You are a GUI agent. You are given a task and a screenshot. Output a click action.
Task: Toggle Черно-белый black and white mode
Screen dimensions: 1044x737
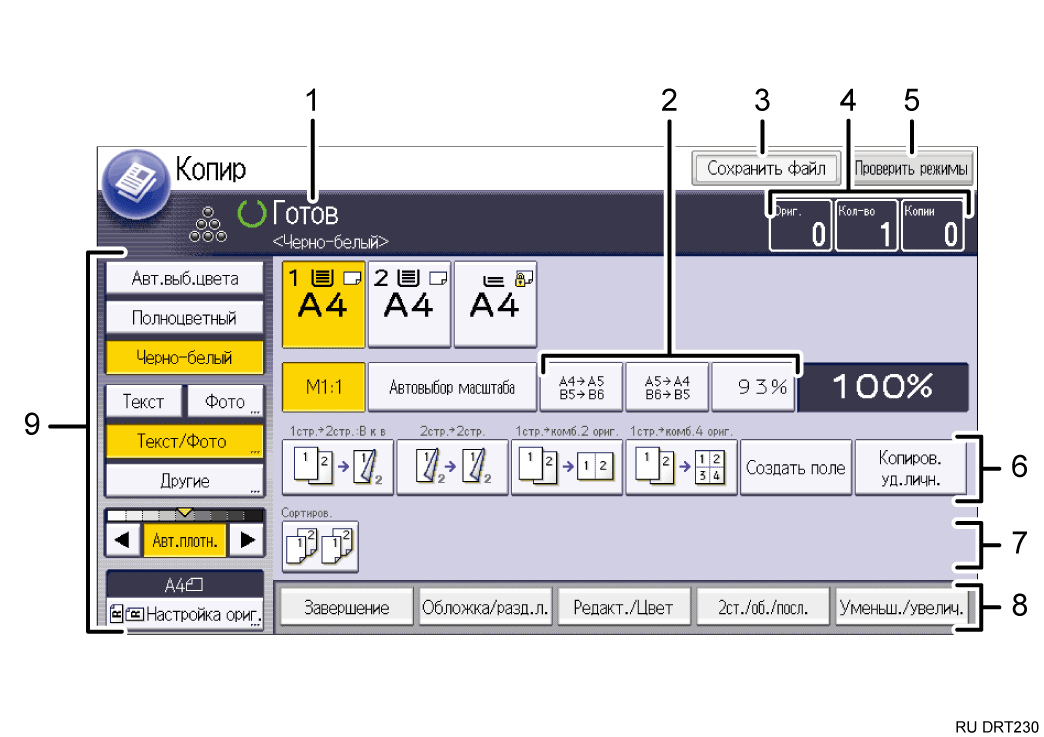click(185, 357)
